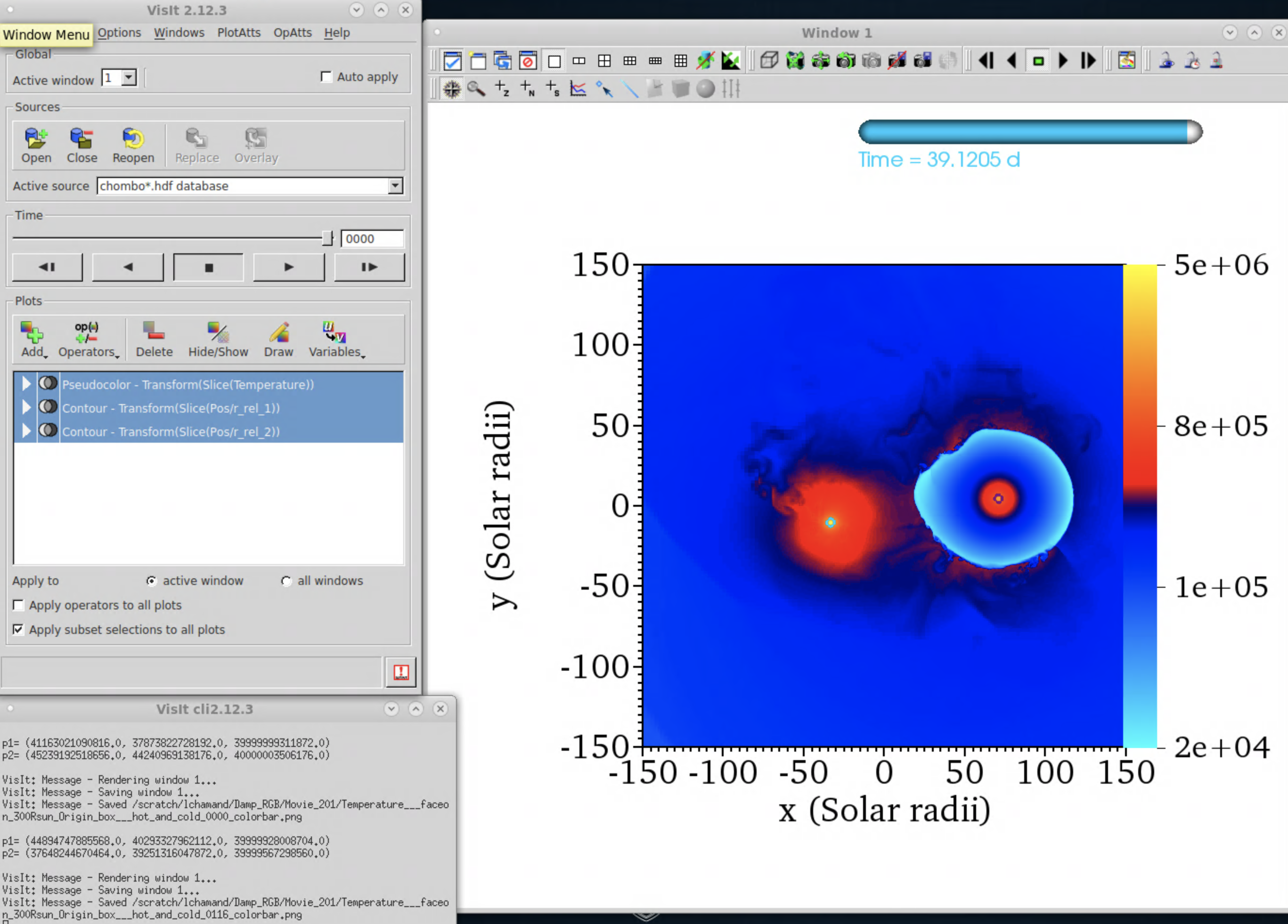Click the main panel reverse play button

[128, 267]
